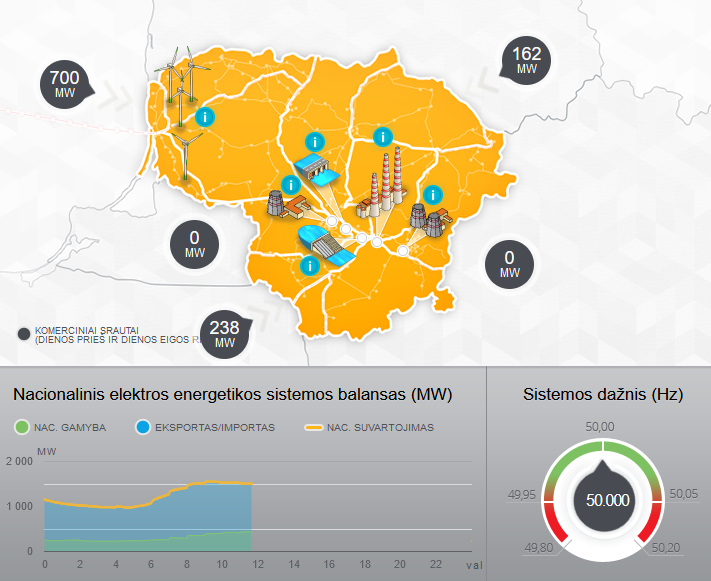The image size is (711, 581).
Task: Open info icon above the three-chimney power plant
Action: click(380, 137)
